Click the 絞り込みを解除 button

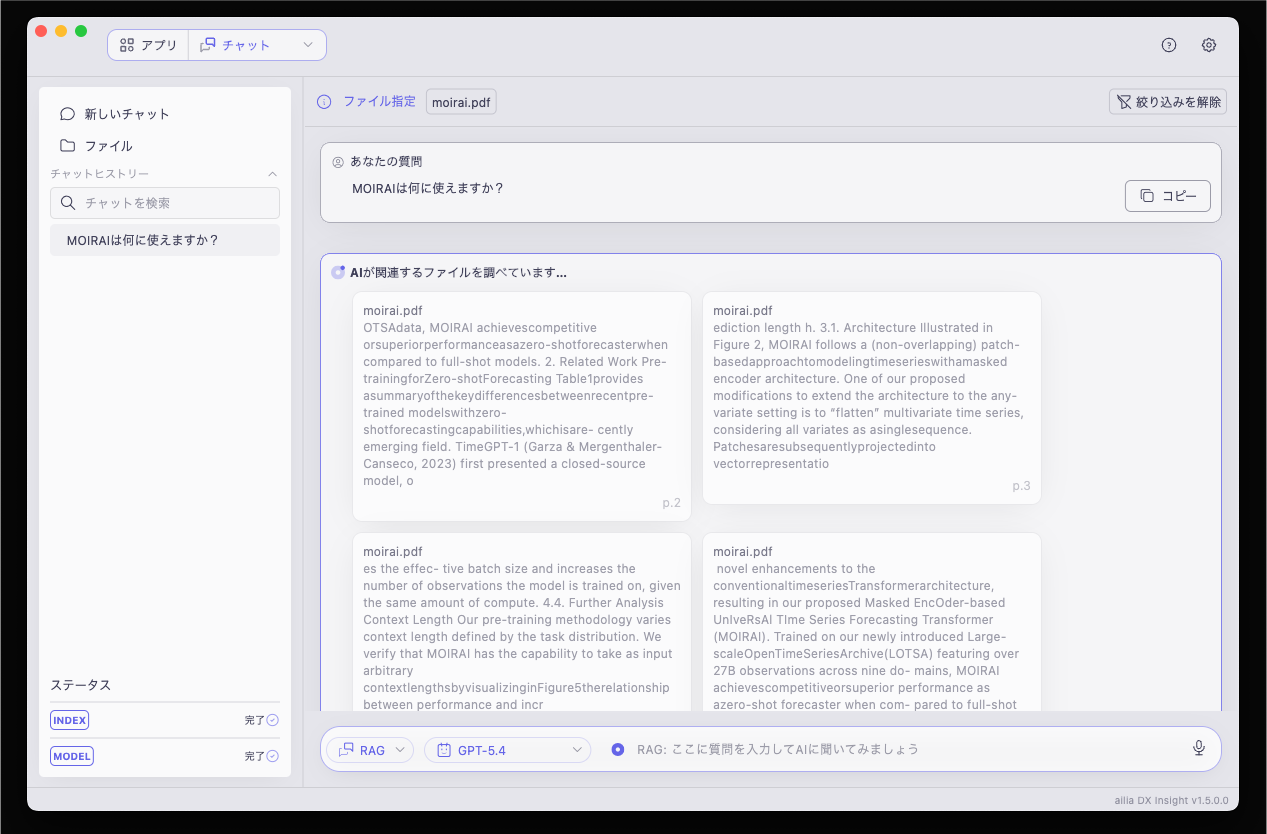point(1168,102)
